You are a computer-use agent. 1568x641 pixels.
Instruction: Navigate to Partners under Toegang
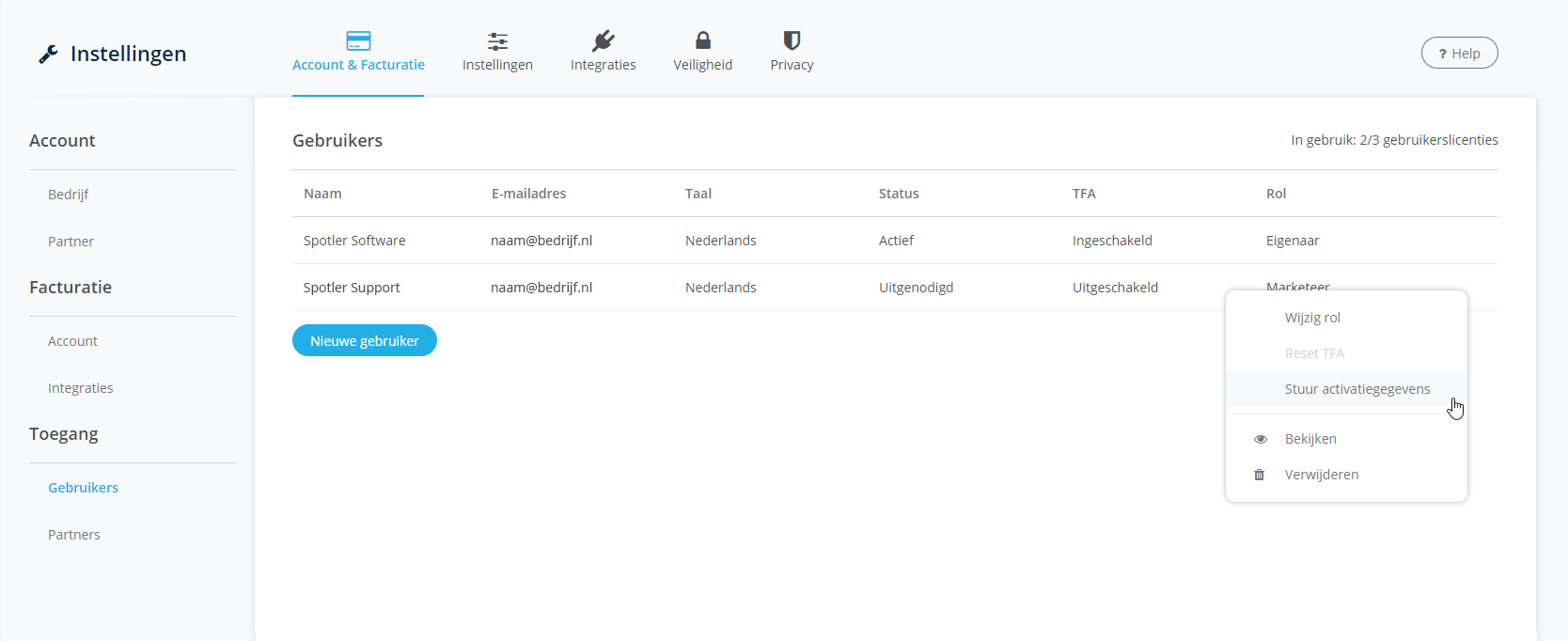[73, 535]
